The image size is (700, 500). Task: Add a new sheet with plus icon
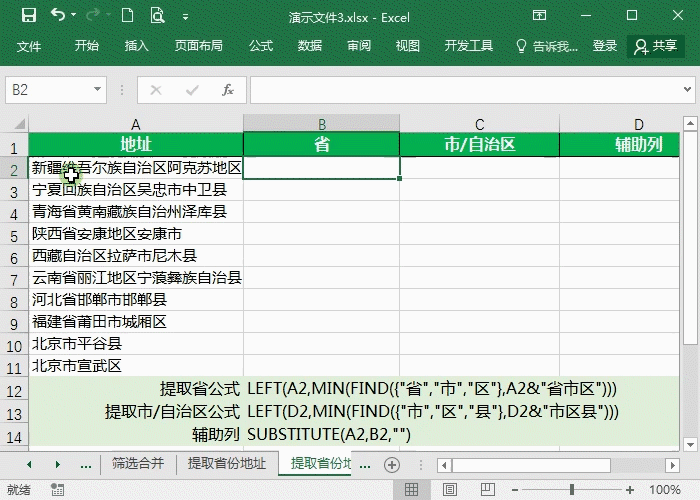(392, 465)
